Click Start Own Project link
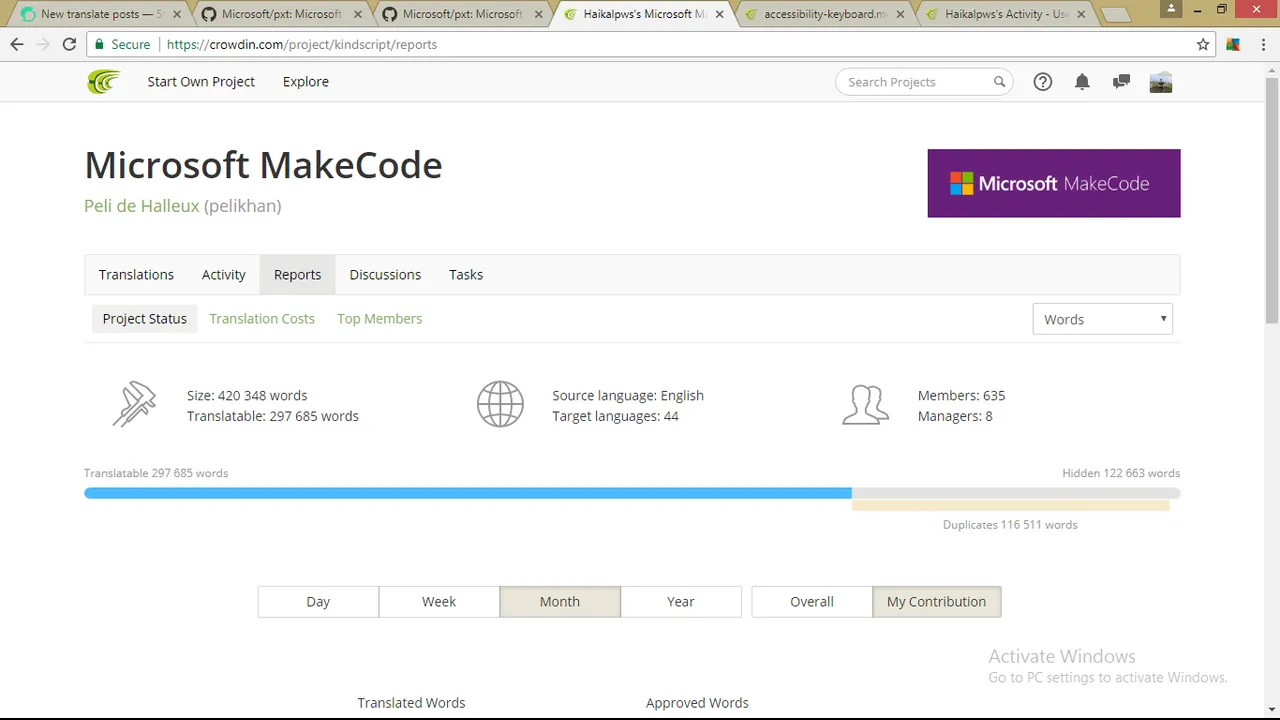 (201, 82)
